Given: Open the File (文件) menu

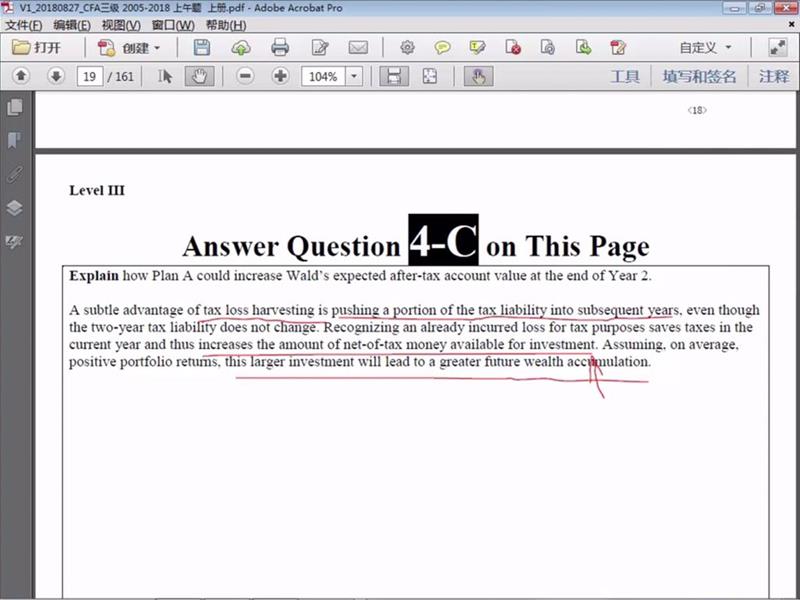Looking at the screenshot, I should (23, 25).
